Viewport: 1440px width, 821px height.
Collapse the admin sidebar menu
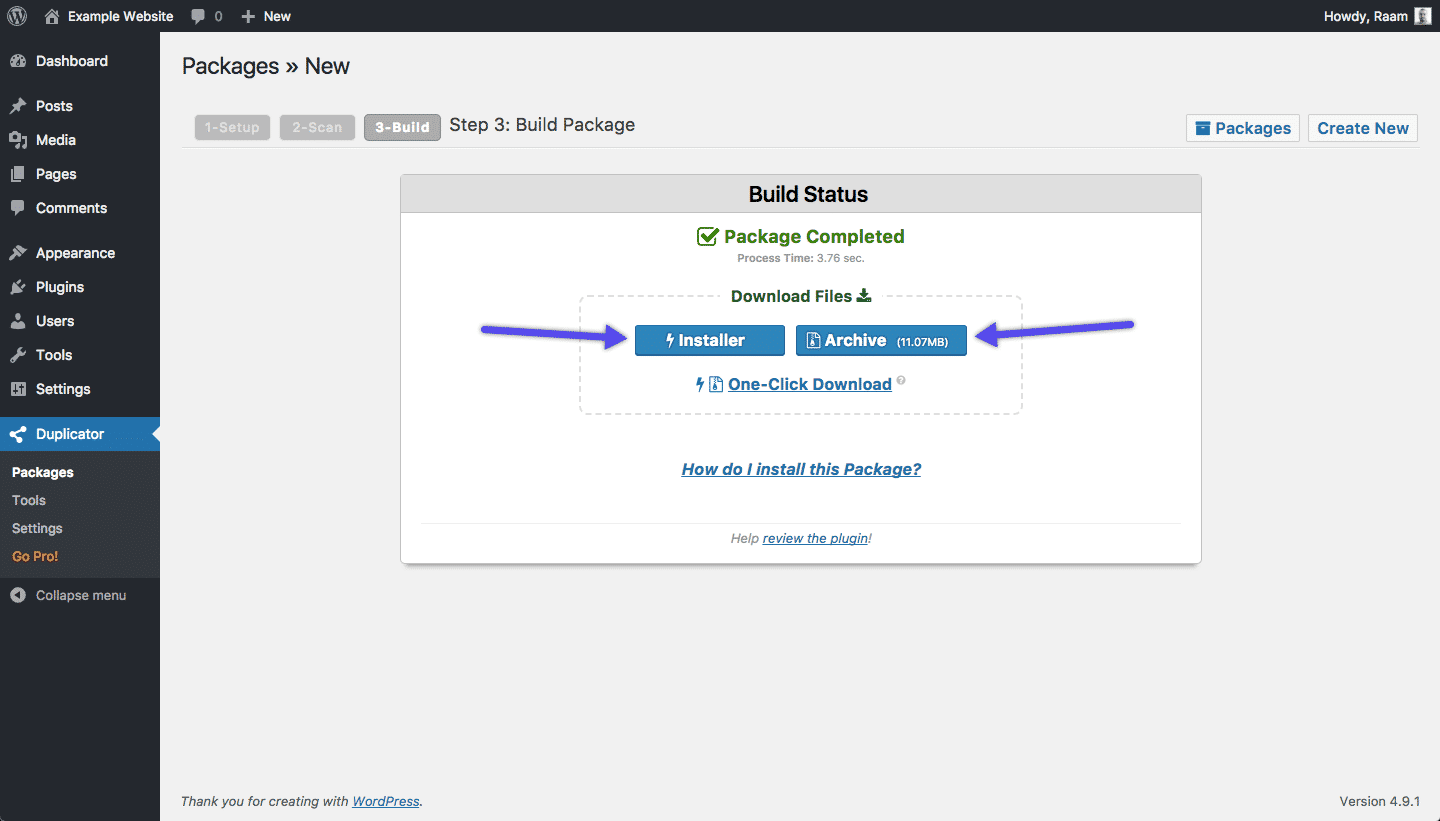(70, 595)
